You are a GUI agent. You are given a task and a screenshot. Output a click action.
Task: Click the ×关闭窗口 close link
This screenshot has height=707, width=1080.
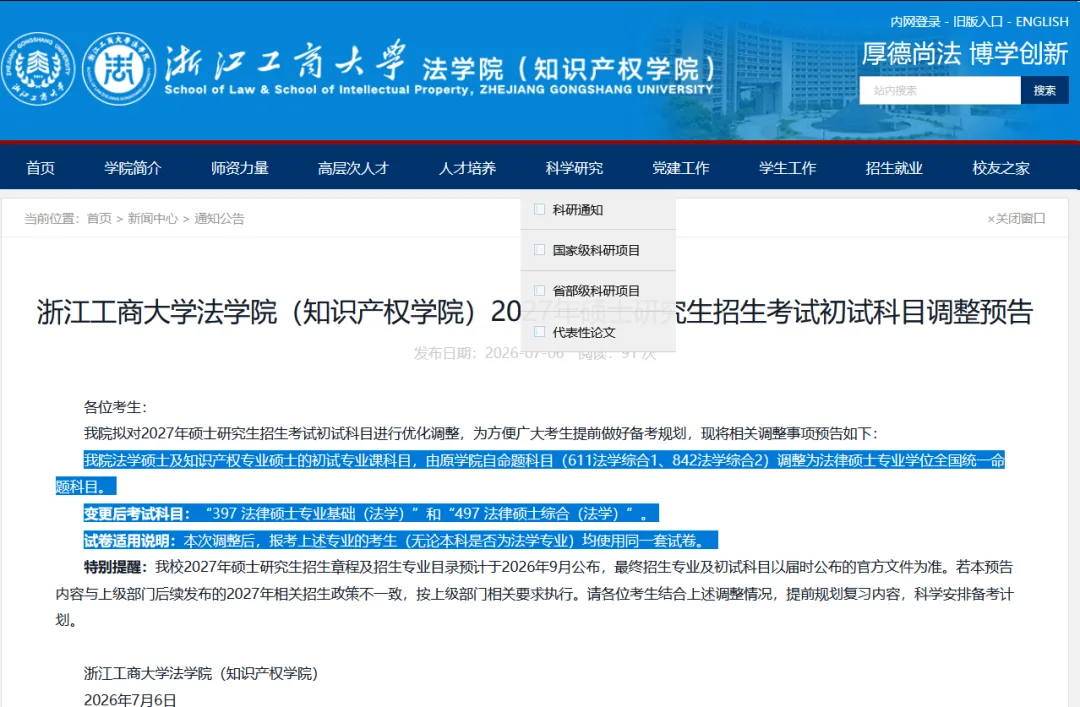point(1016,218)
